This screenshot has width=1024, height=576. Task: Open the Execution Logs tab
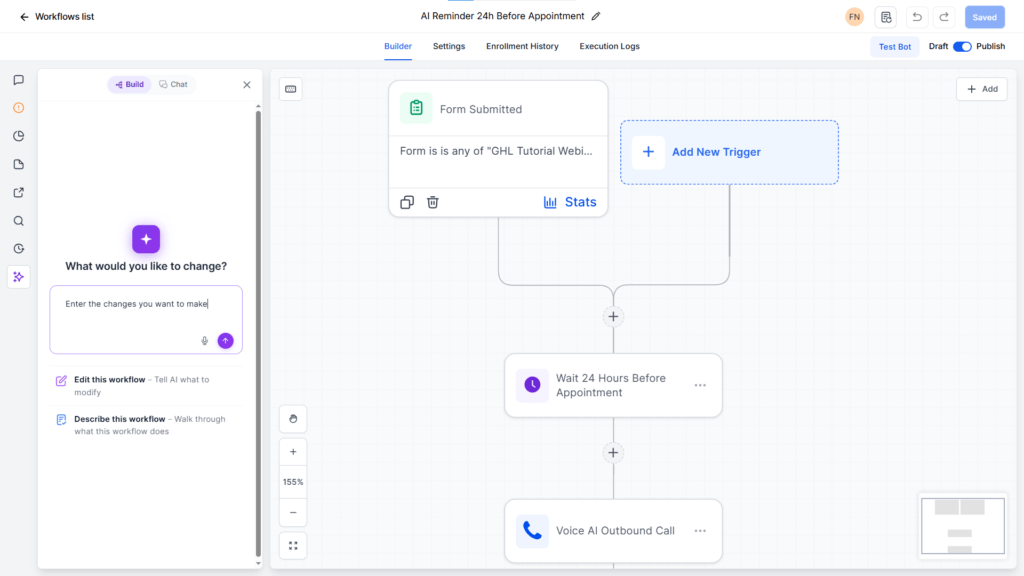pos(609,46)
